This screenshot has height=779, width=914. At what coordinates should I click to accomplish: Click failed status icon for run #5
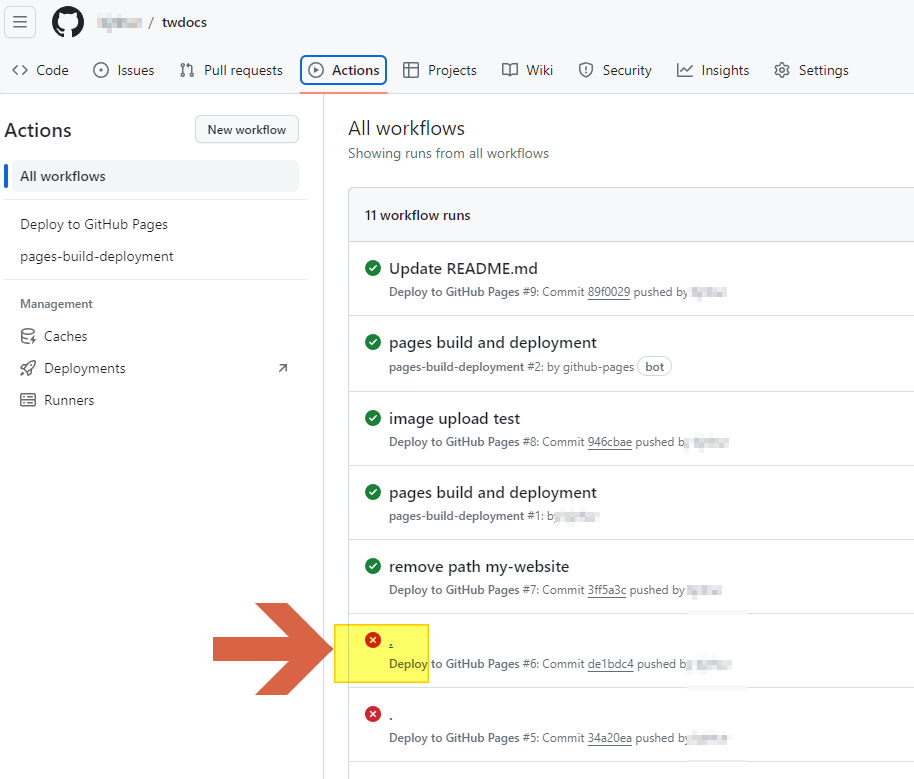(372, 714)
